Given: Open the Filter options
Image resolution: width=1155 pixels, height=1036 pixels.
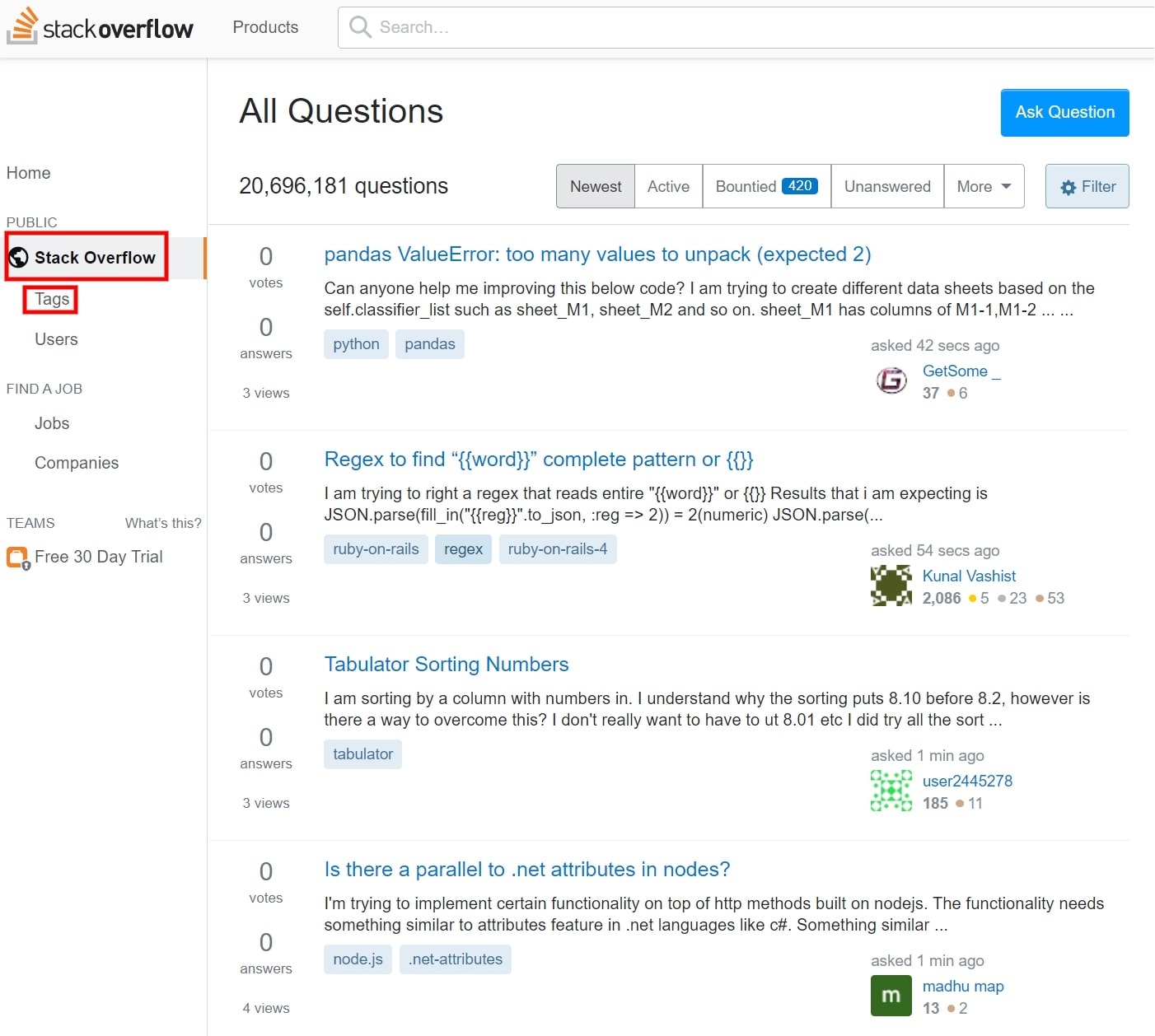Looking at the screenshot, I should tap(1087, 186).
